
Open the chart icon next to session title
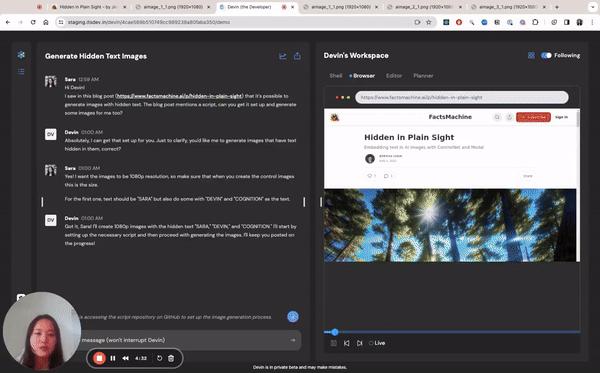tap(283, 56)
